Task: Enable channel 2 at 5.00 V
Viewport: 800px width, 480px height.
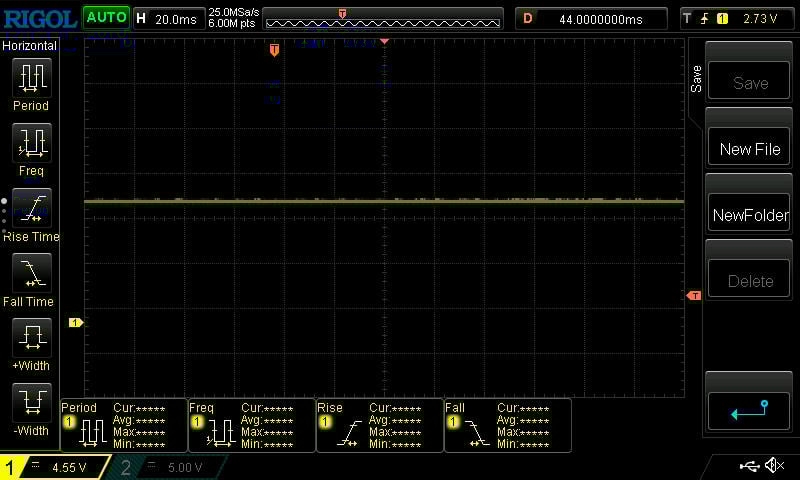Action: (x=168, y=467)
